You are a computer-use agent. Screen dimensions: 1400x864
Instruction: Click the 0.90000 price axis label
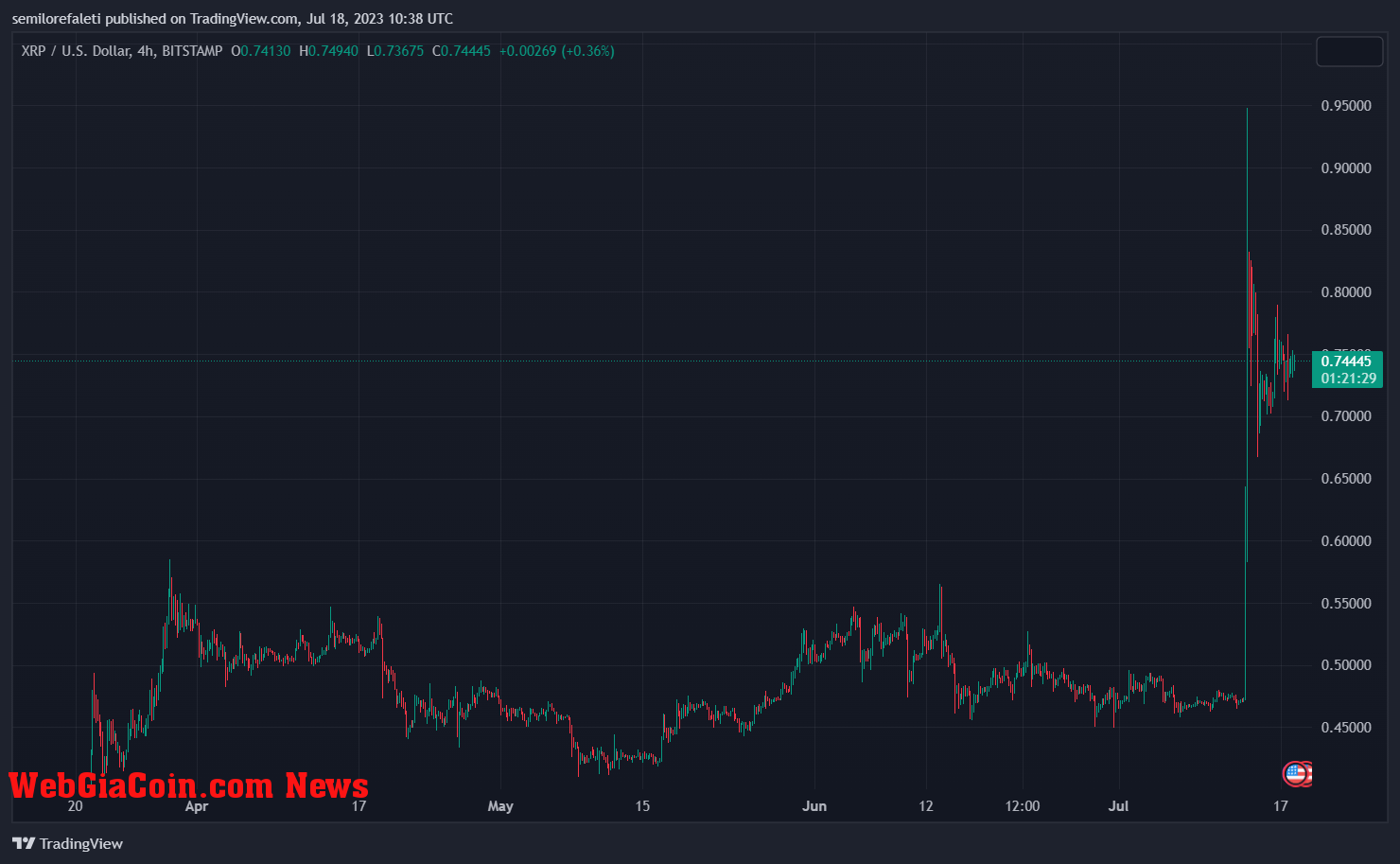point(1346,168)
